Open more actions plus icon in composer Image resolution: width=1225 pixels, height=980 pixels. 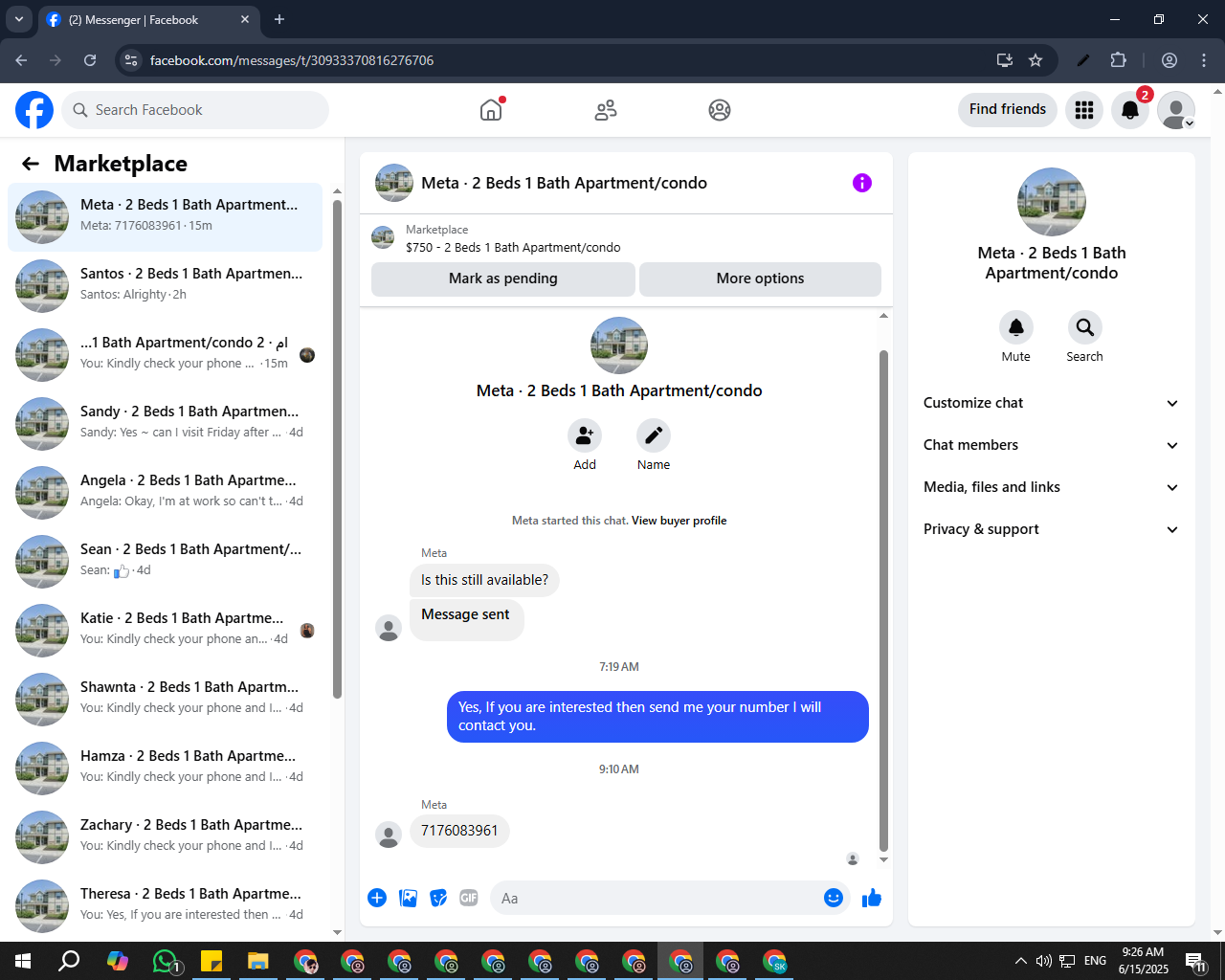tap(377, 898)
